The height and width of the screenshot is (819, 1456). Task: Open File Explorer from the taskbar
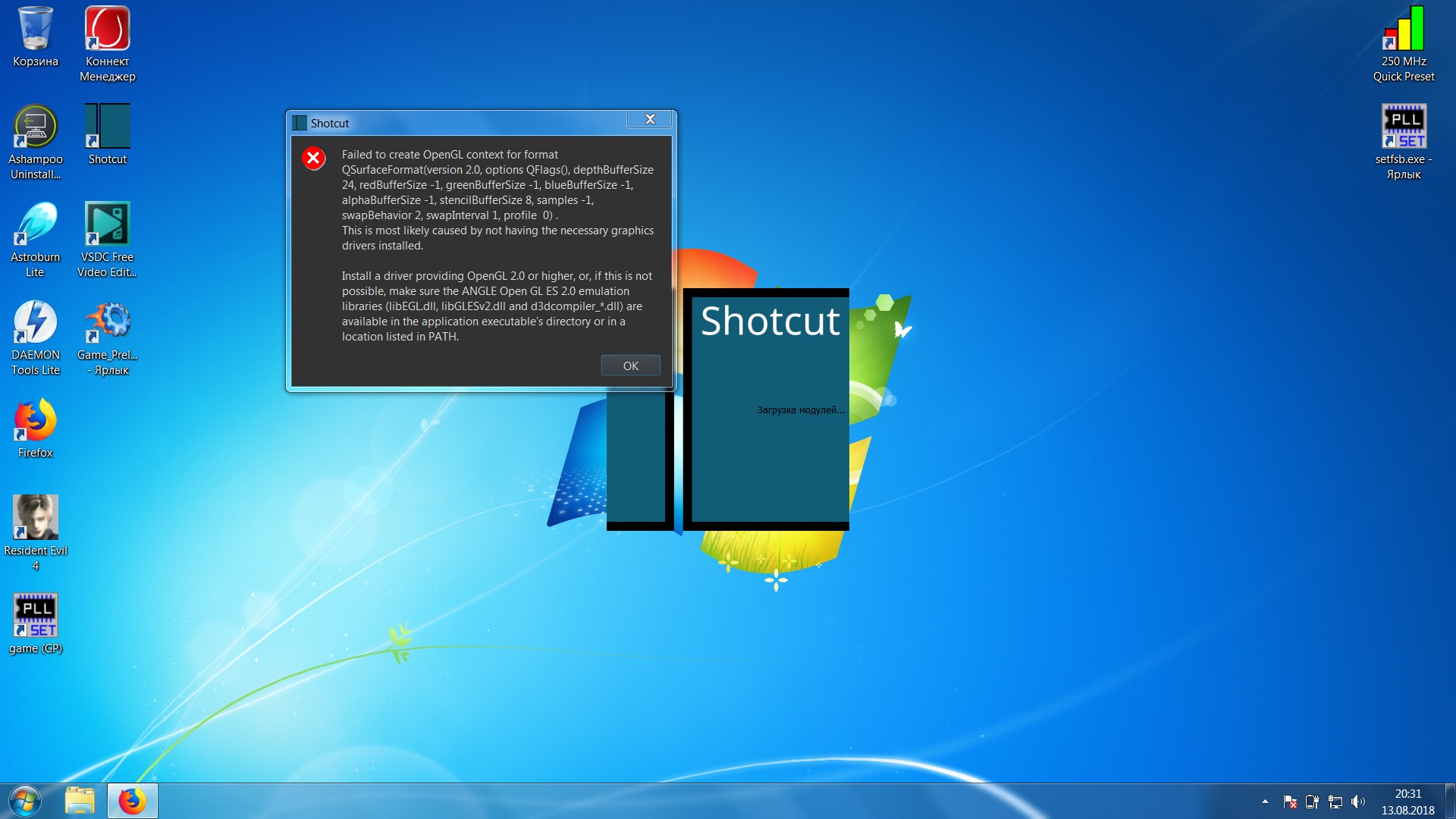(80, 801)
